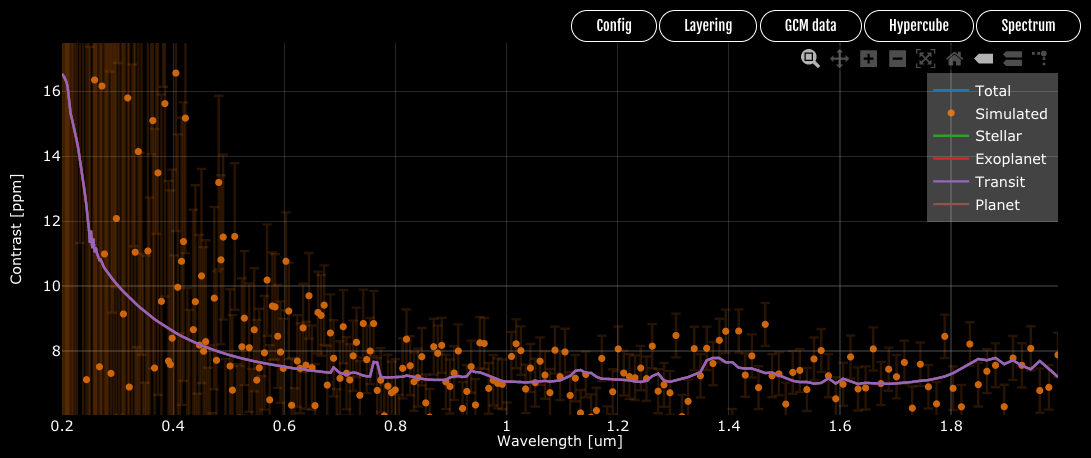Image resolution: width=1091 pixels, height=458 pixels.
Task: Switch to the Layering tab
Action: coord(708,26)
